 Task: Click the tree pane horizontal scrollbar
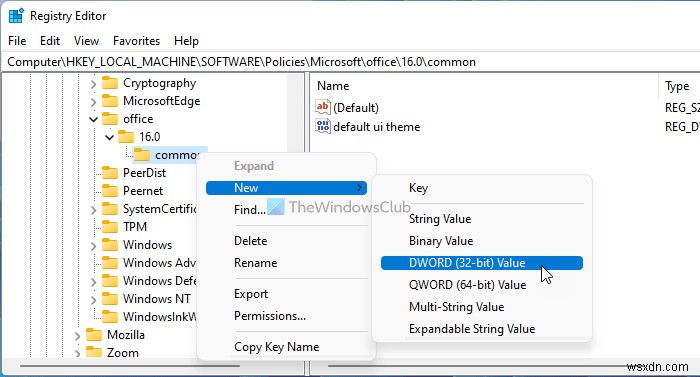(129, 366)
